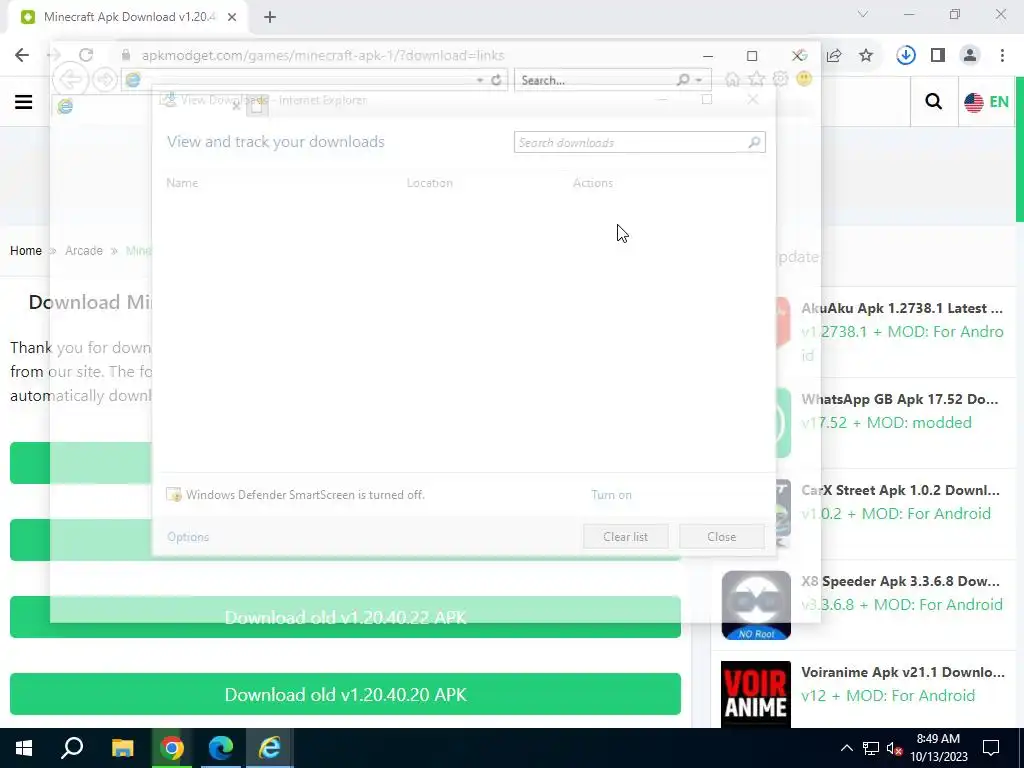The height and width of the screenshot is (768, 1024).
Task: Select the Minecraft Apk Download tab
Action: (x=128, y=17)
